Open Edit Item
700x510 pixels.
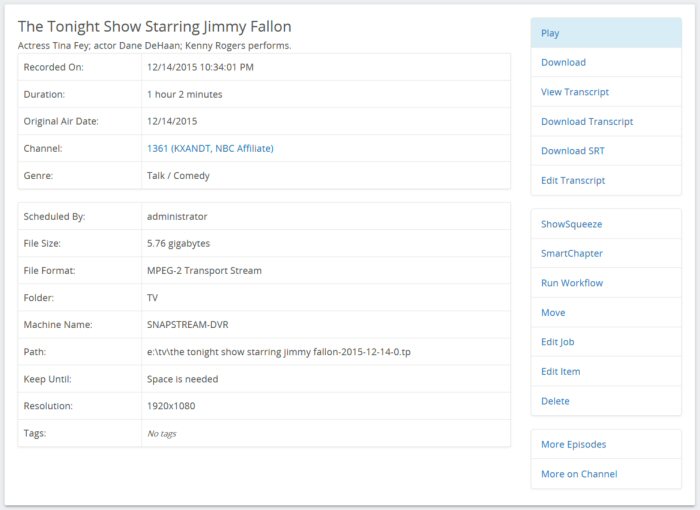click(x=606, y=372)
